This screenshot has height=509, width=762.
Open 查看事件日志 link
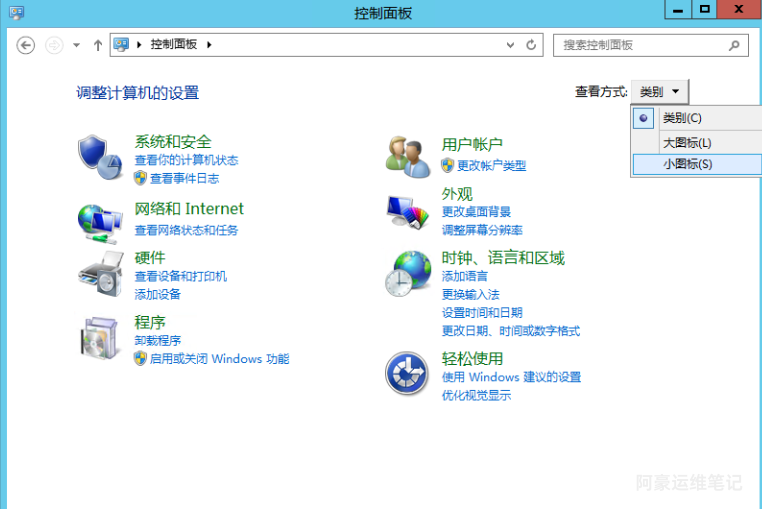[x=184, y=178]
